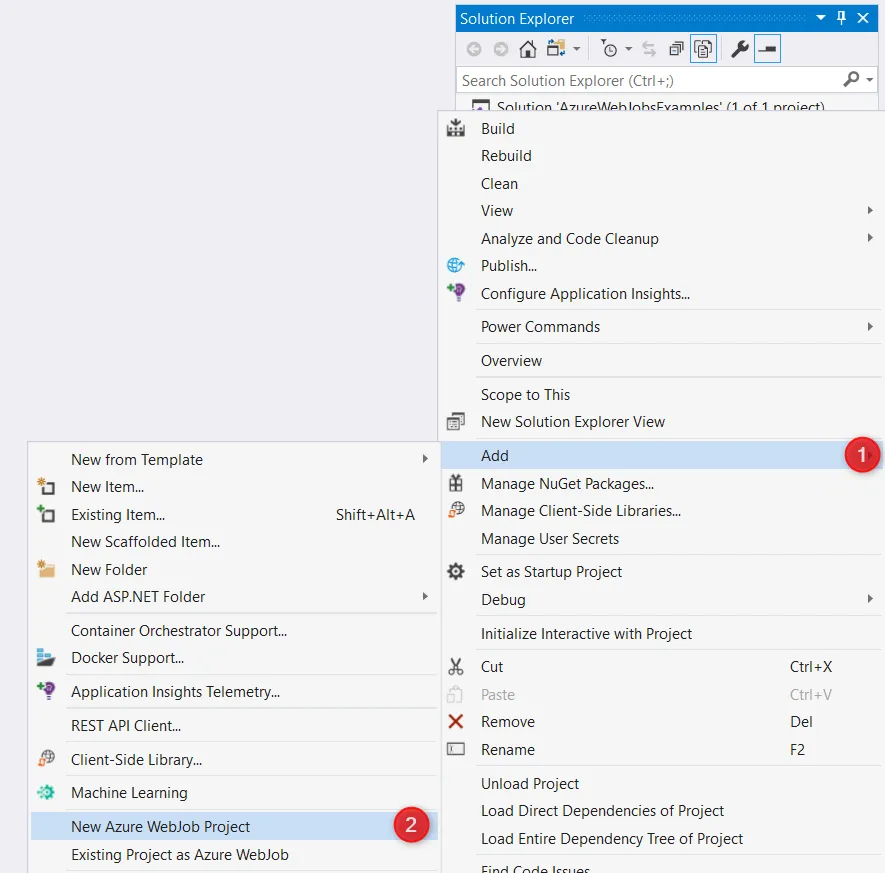This screenshot has width=885, height=873.
Task: Click the Existing Item icon
Action: (46, 514)
